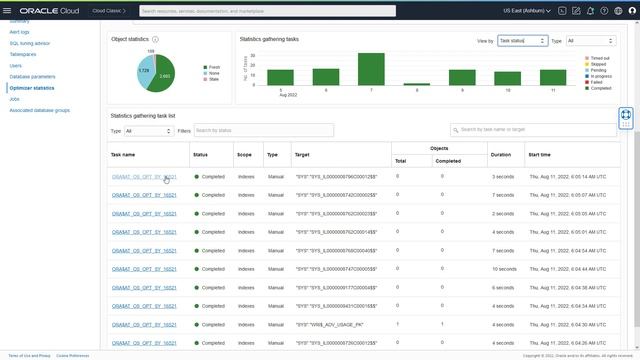The width and height of the screenshot is (640, 360).
Task: Open the chart Type All dropdown
Action: (591, 41)
